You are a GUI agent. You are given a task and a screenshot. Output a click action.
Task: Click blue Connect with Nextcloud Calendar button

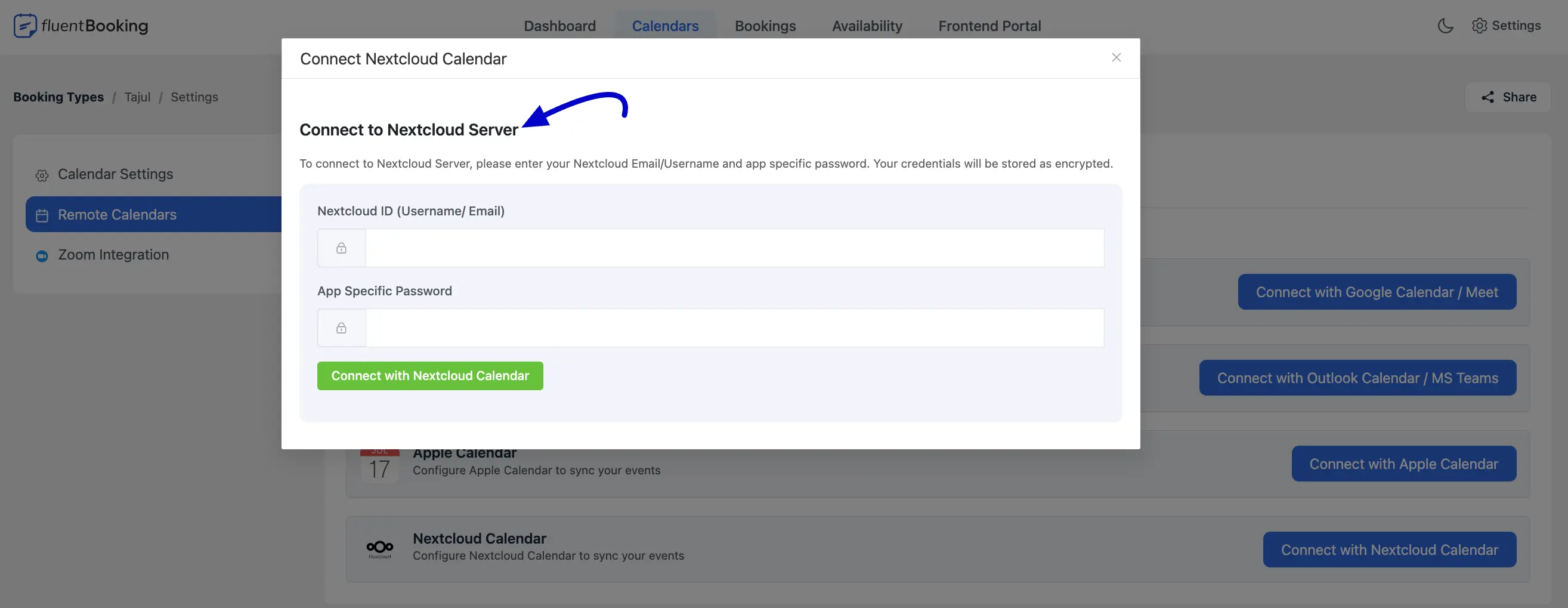pos(1389,550)
